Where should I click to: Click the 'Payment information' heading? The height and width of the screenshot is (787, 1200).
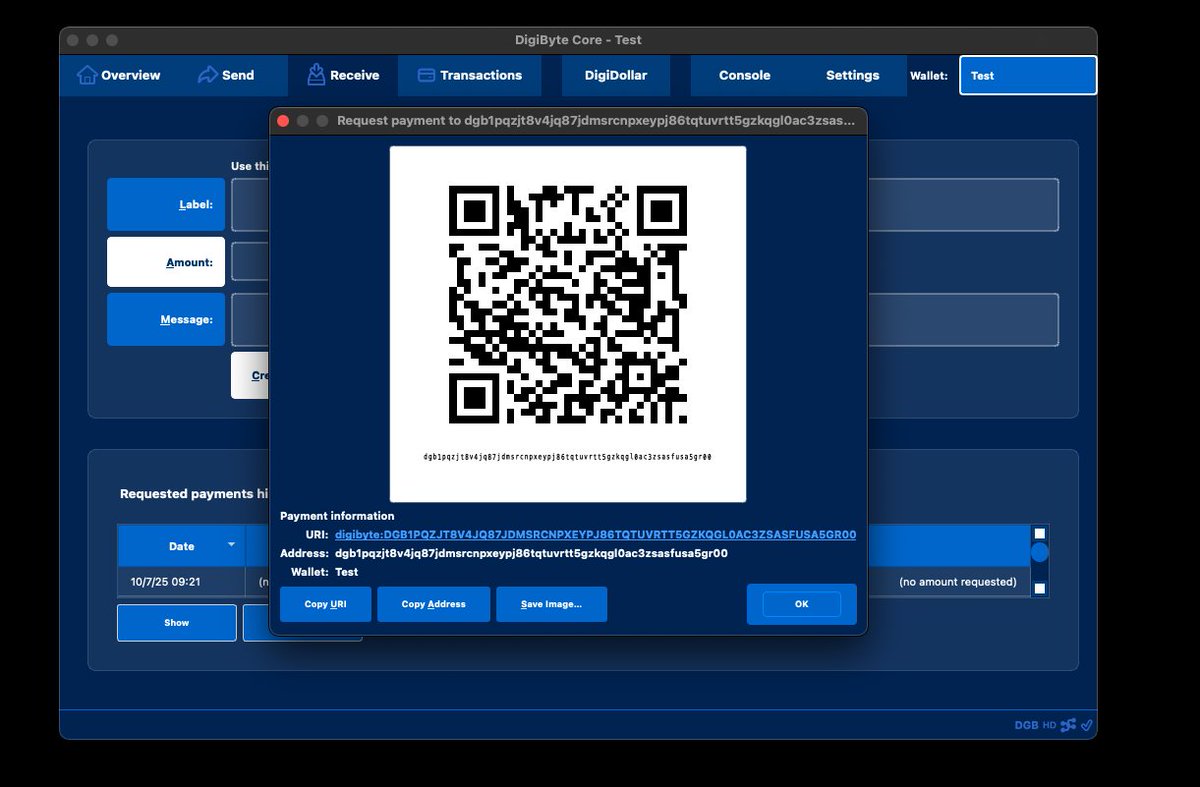(337, 516)
